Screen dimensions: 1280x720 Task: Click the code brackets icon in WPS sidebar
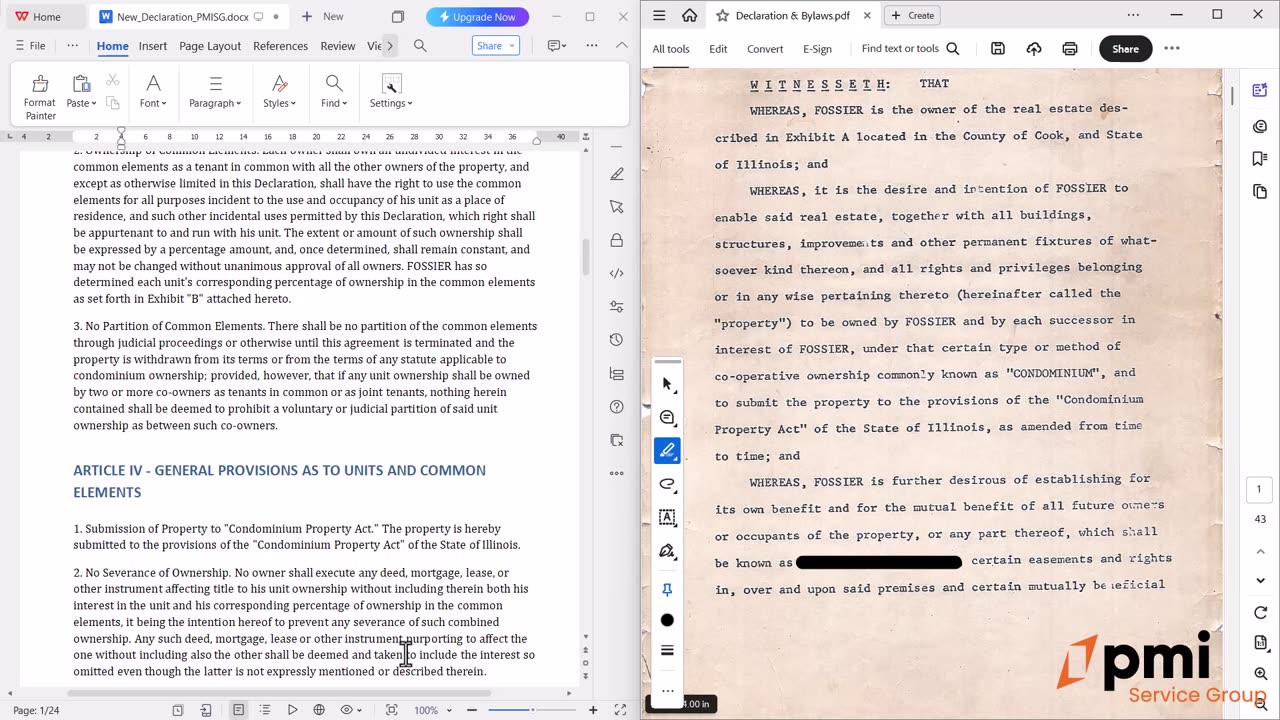pyautogui.click(x=617, y=273)
